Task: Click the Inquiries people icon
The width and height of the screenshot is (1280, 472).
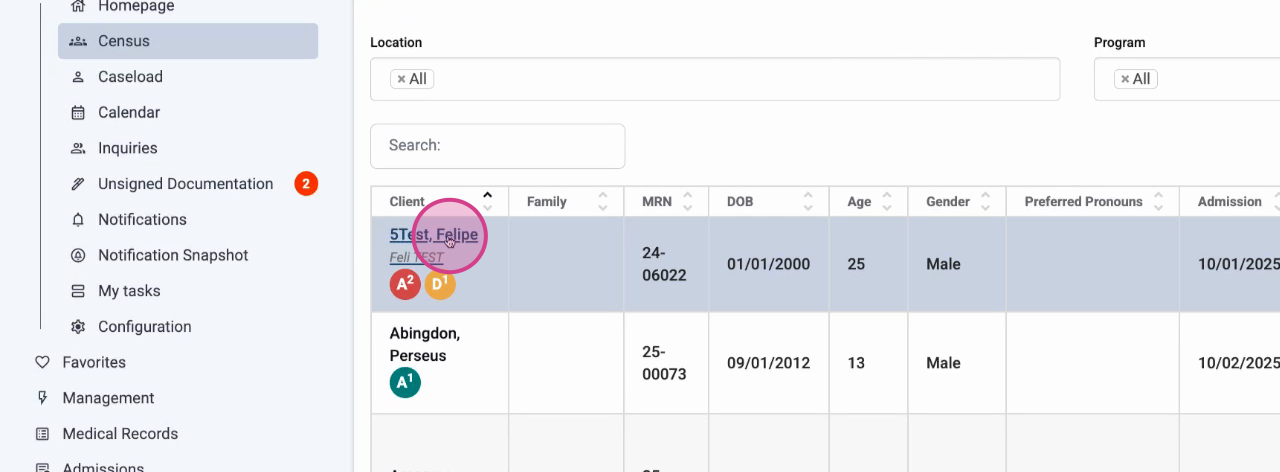Action: pos(78,148)
